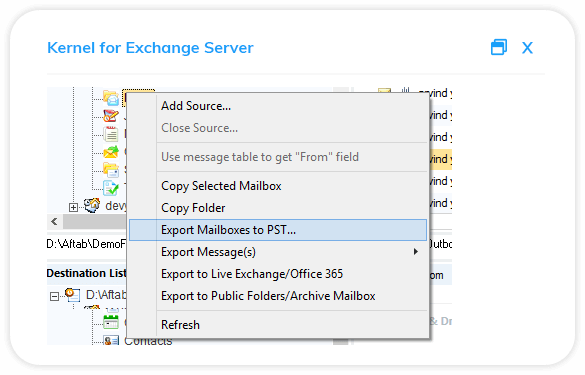This screenshot has height=375, width=585.
Task: Select Copy Selected Mailbox menu entry
Action: 278,186
